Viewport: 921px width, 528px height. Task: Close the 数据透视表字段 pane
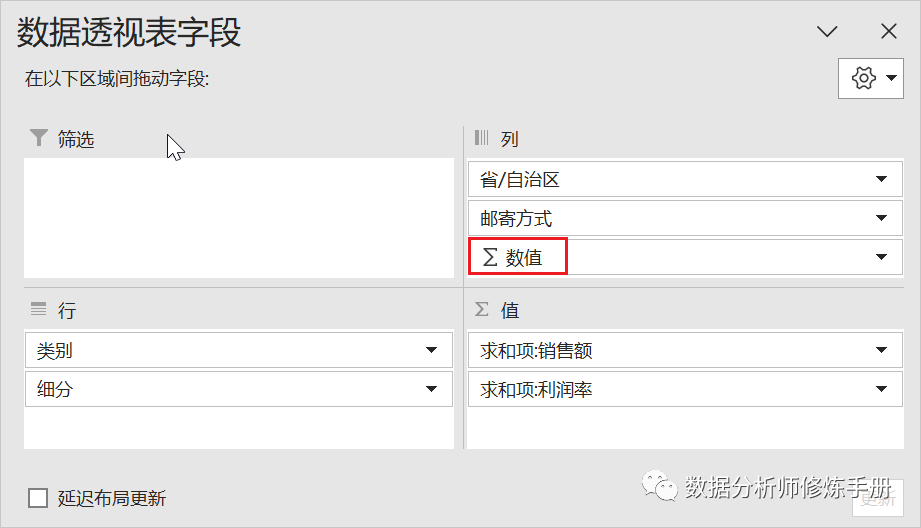tap(889, 31)
